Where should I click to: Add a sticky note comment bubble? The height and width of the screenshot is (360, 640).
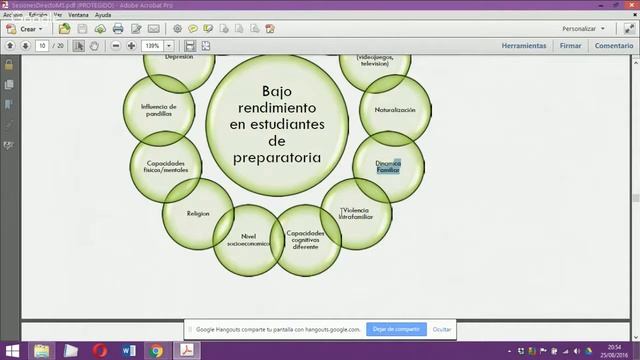[x=193, y=29]
